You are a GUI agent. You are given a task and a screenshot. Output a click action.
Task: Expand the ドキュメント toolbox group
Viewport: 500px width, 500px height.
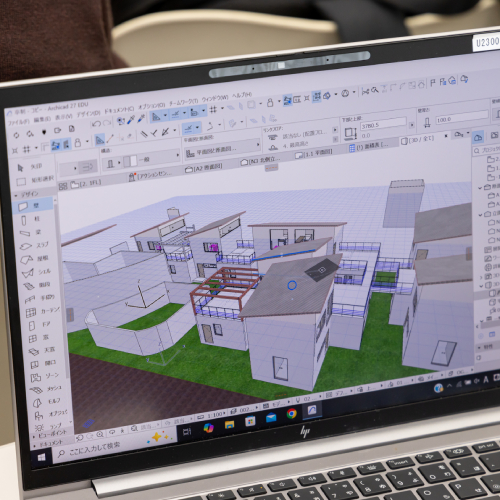tap(34, 446)
